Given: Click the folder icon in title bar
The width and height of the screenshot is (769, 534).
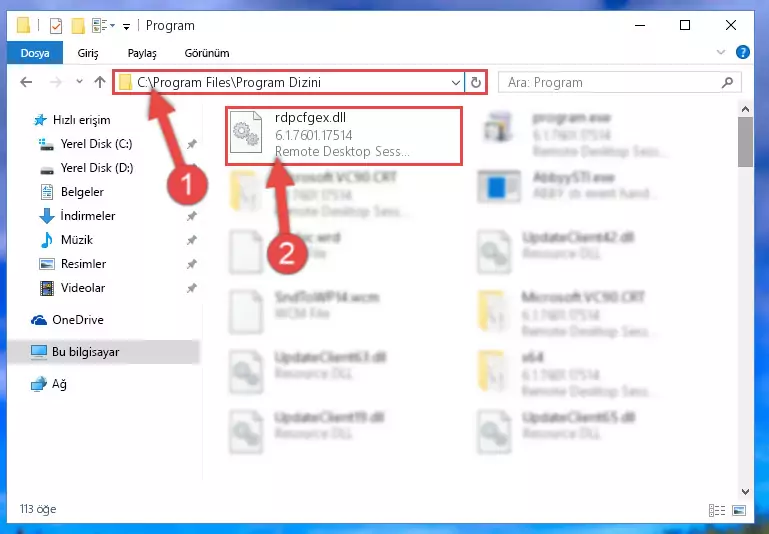Looking at the screenshot, I should 23,25.
